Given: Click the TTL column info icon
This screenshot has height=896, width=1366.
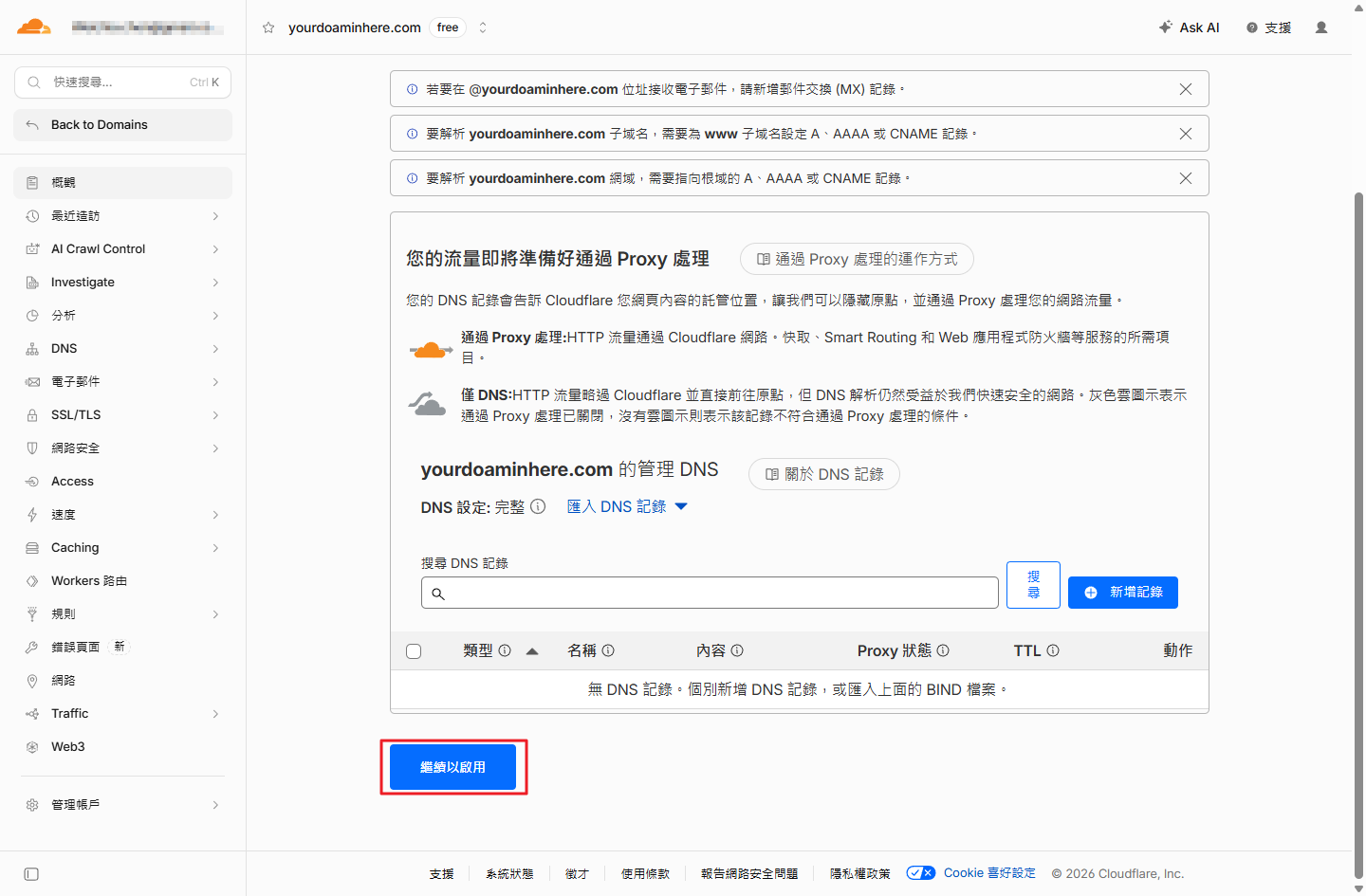Looking at the screenshot, I should 1053,650.
